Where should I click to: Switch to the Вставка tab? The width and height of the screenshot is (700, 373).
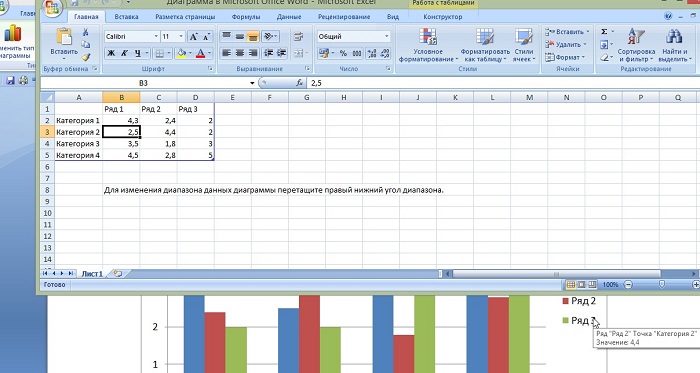point(126,17)
